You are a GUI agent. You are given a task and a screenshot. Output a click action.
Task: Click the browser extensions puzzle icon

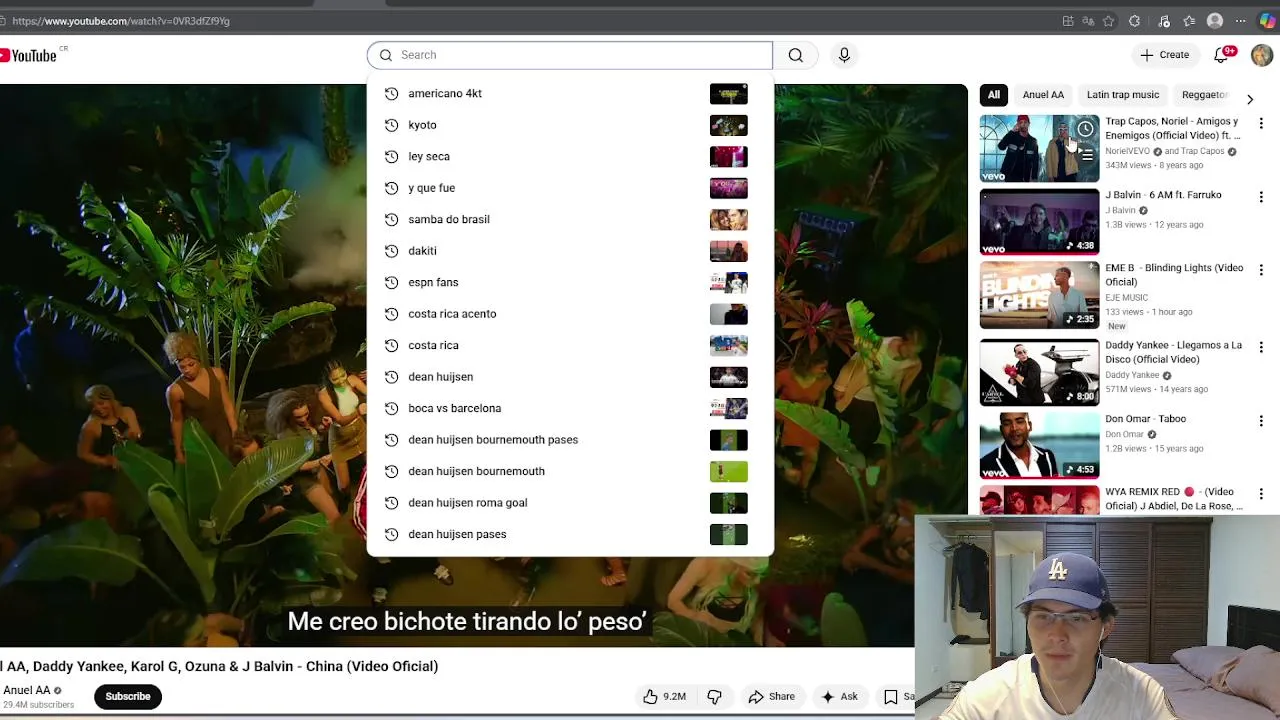[1134, 21]
